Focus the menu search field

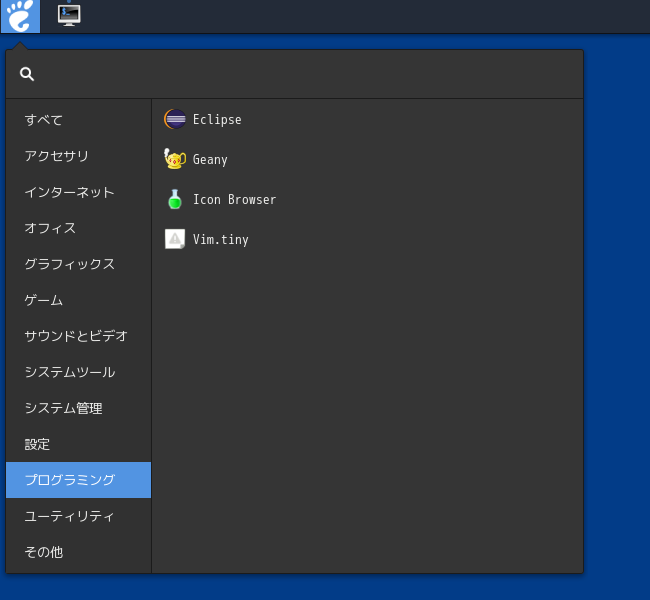pyautogui.click(x=294, y=74)
